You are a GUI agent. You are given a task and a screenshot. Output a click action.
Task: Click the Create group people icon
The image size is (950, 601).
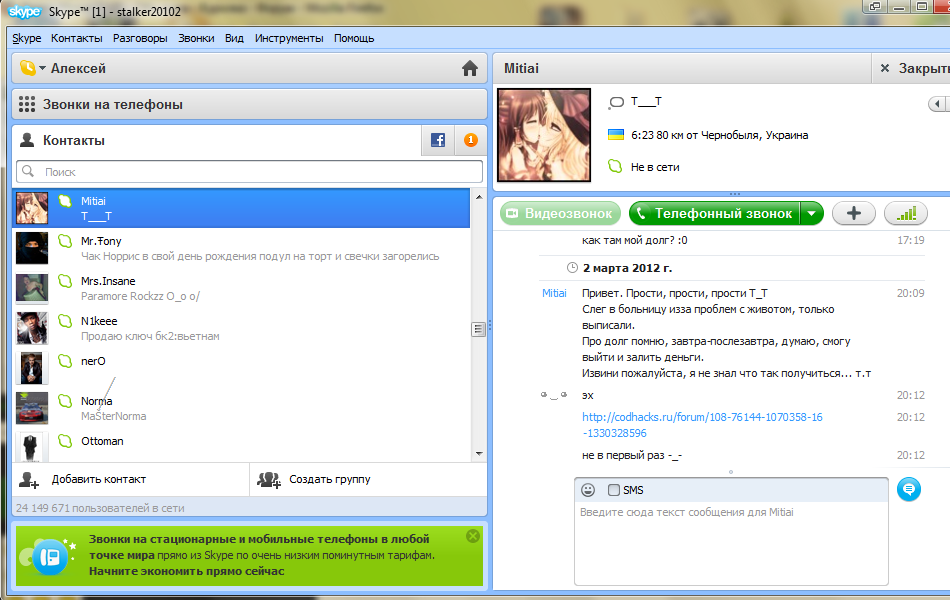(268, 479)
